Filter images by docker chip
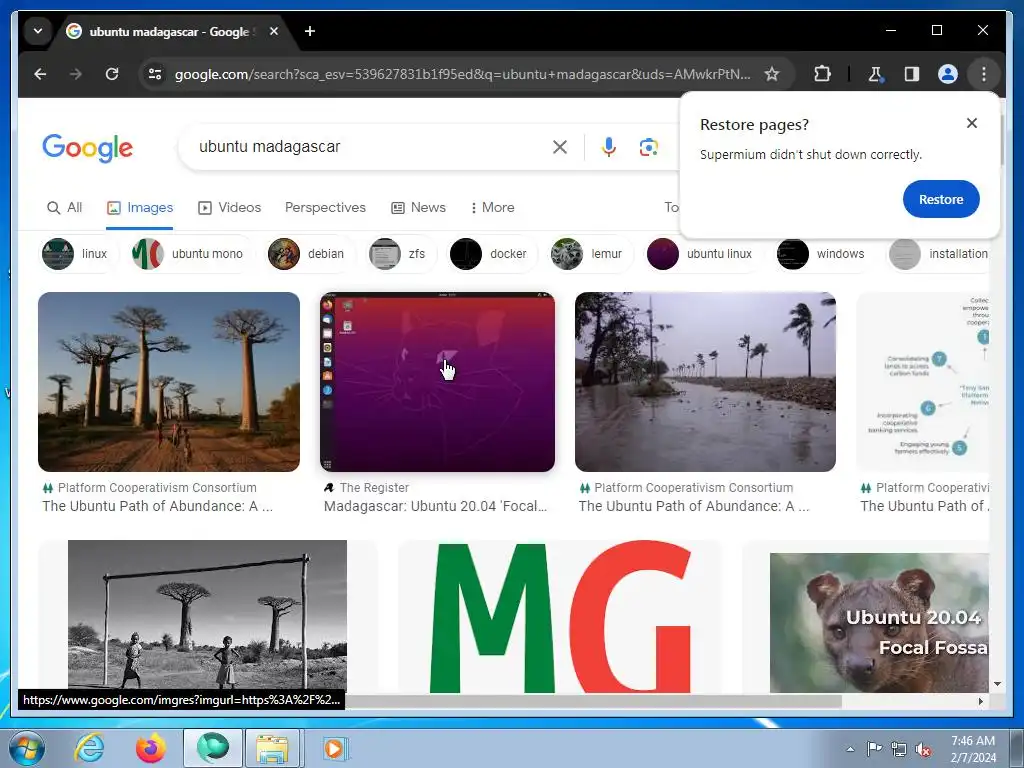Screen dimensions: 1024x768 coord(492,254)
